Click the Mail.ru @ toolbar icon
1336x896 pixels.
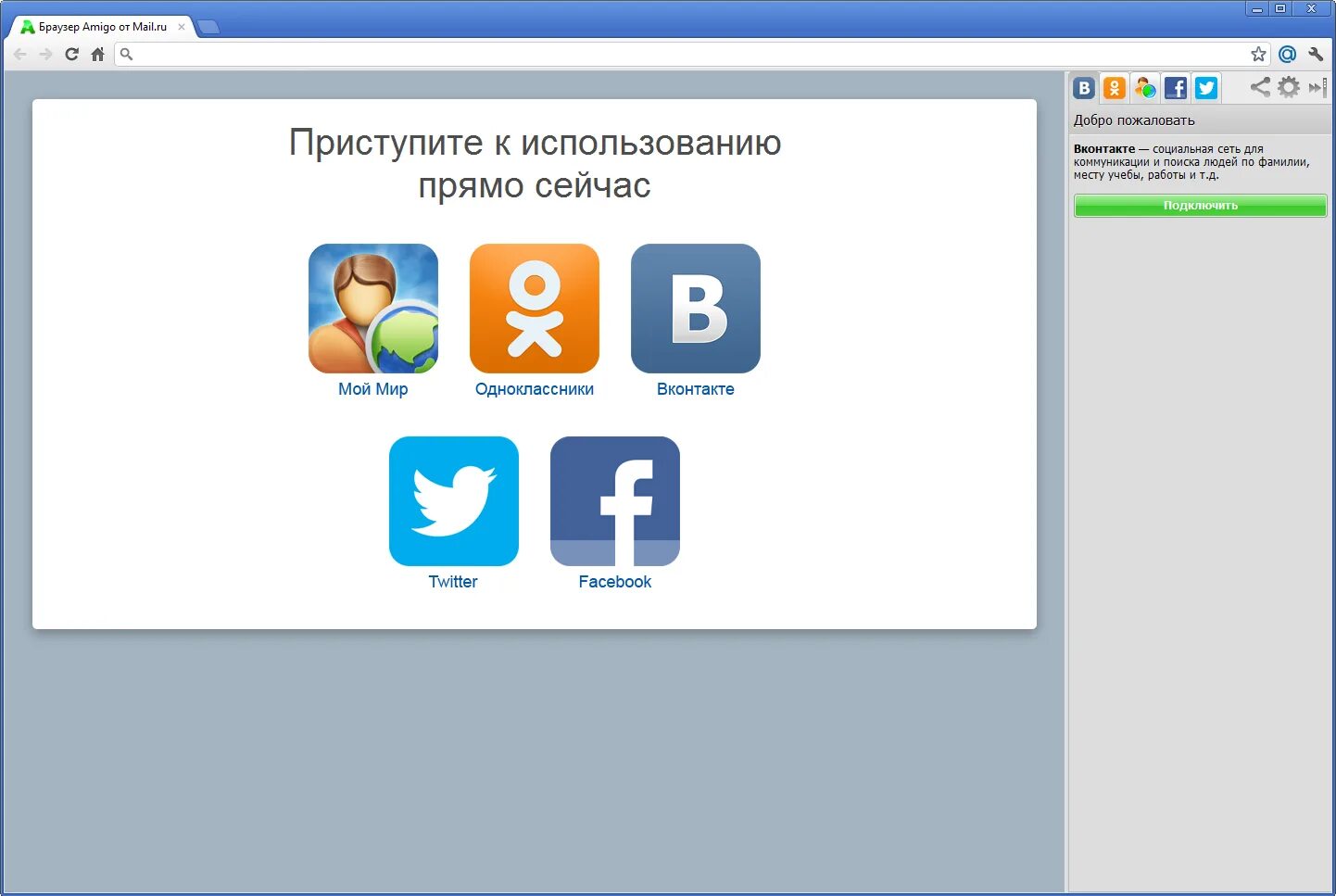[x=1287, y=54]
